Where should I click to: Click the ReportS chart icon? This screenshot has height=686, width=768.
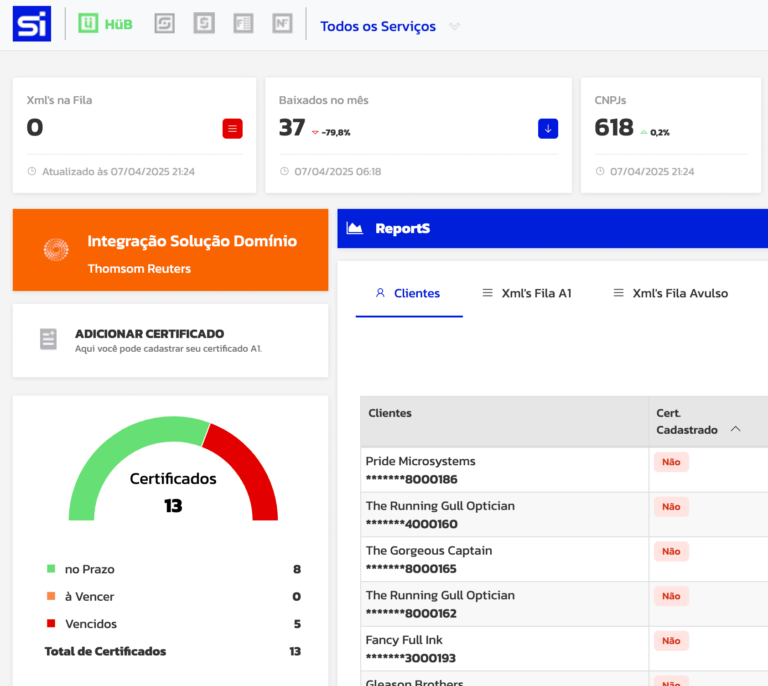(x=354, y=228)
